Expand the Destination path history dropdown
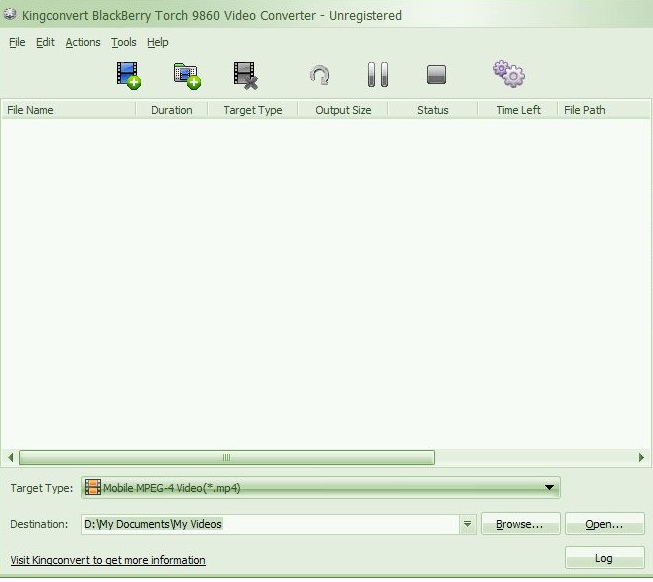Screen dimensions: 653x582 [x=468, y=524]
